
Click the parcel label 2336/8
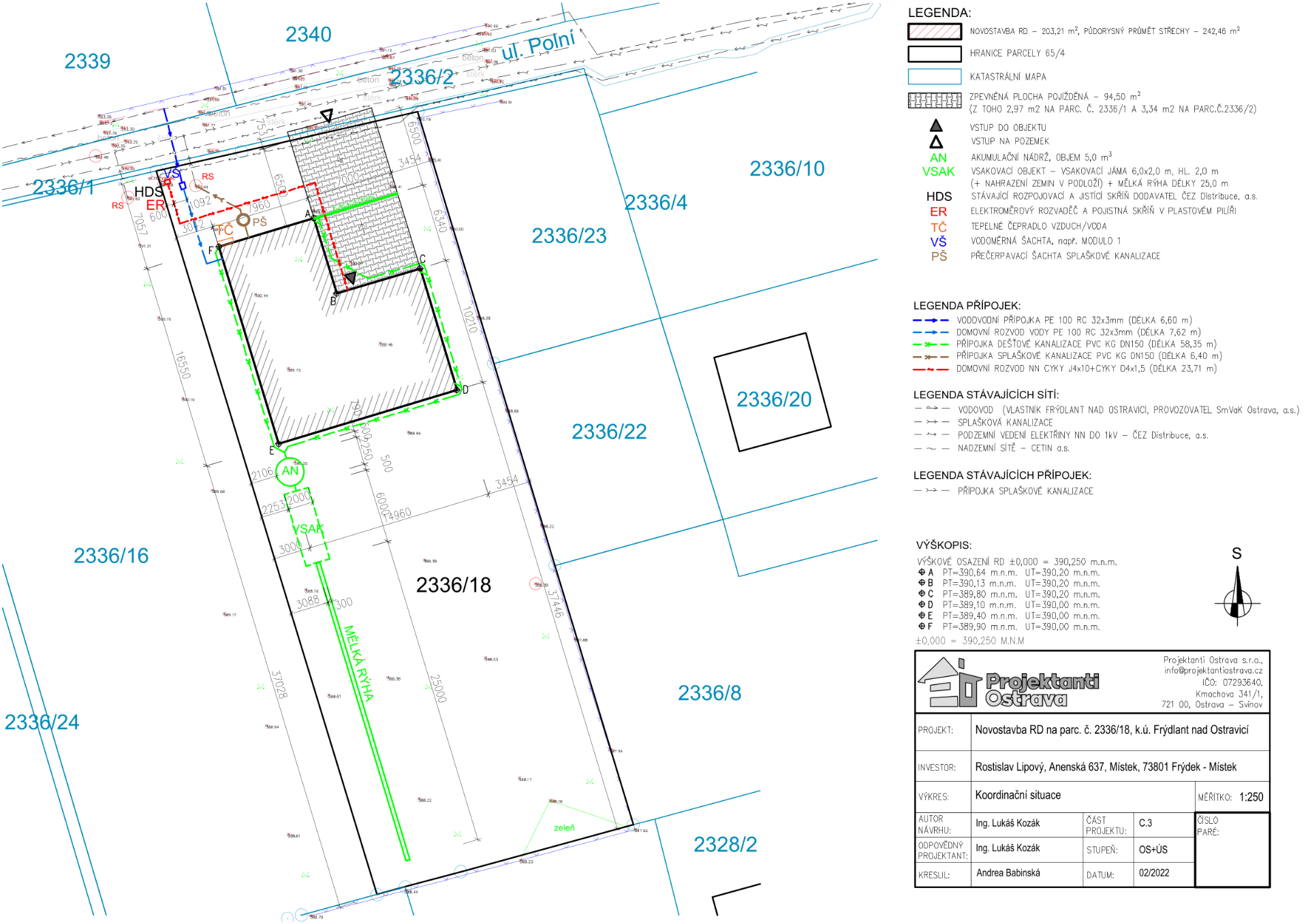709,692
